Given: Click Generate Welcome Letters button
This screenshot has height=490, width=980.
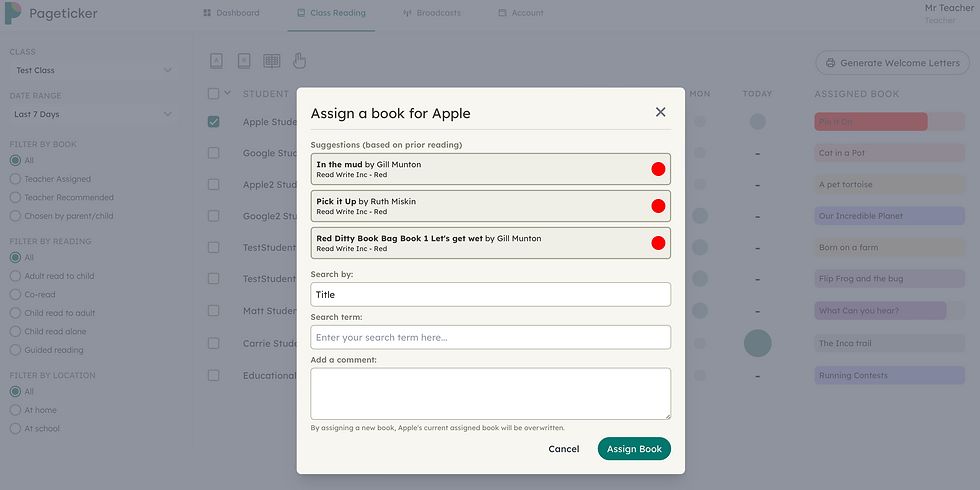Looking at the screenshot, I should tap(892, 62).
